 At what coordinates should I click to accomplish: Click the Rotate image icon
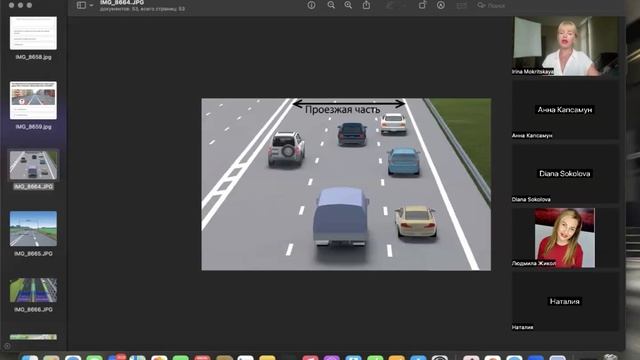[x=422, y=5]
